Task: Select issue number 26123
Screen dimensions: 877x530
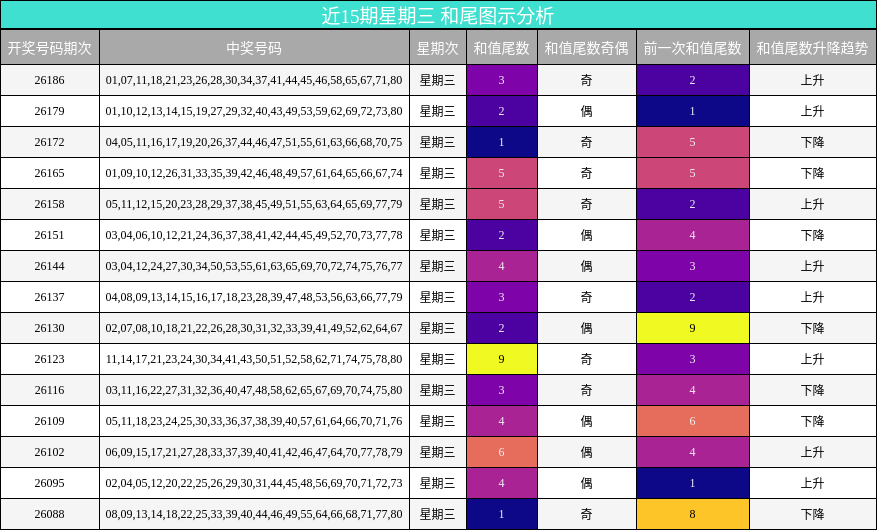Action: 50,359
